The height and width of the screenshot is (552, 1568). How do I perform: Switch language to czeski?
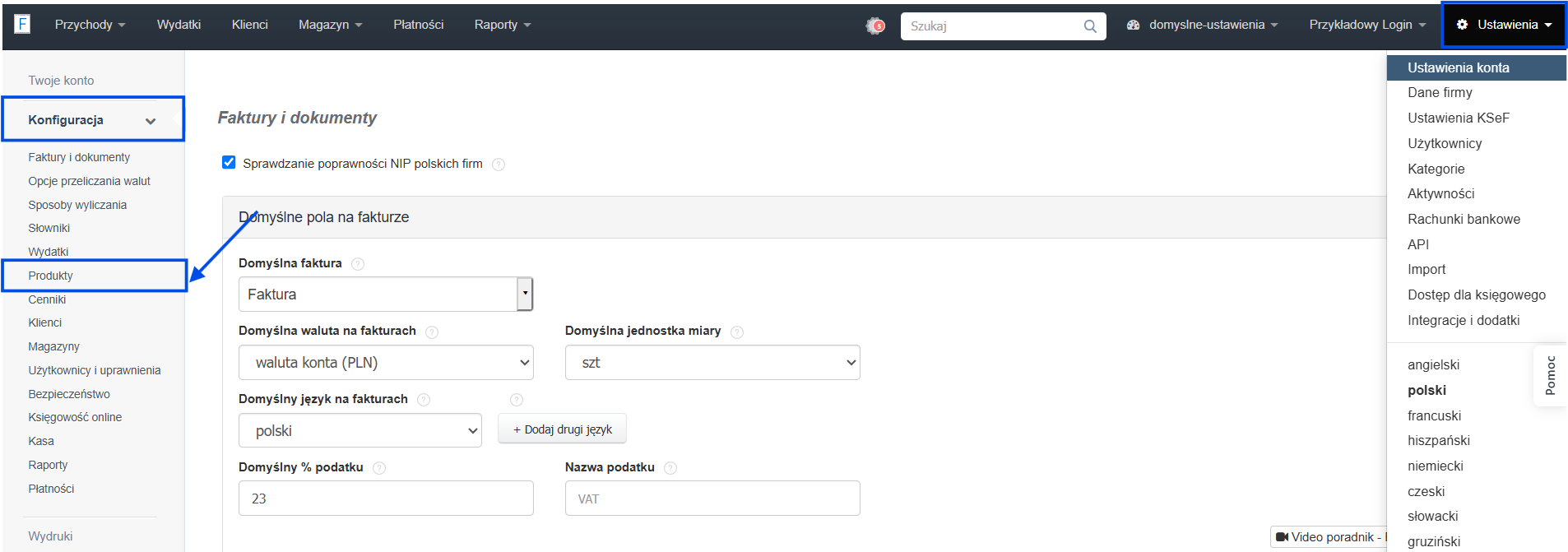pos(1426,492)
